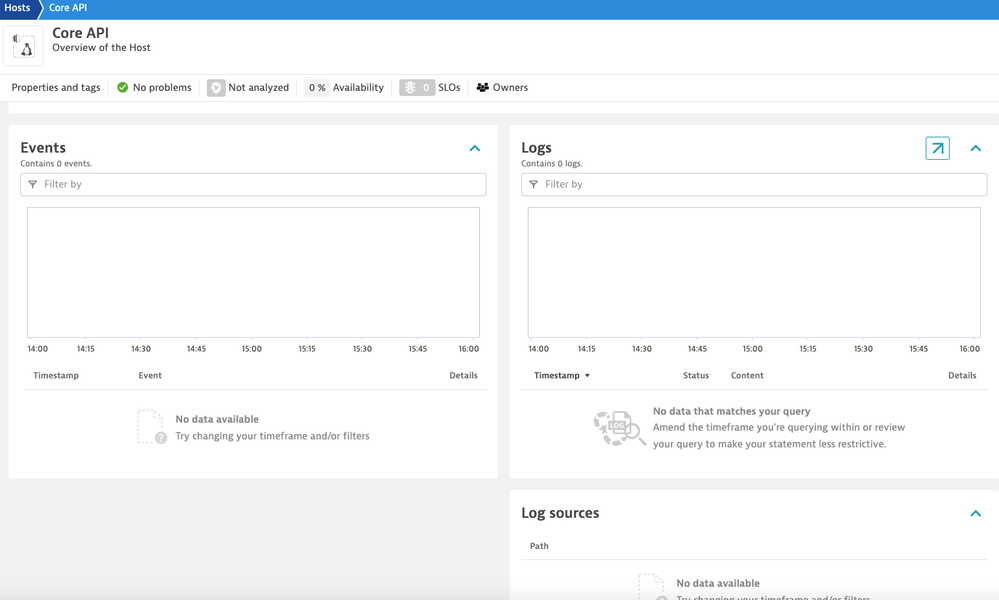Open logs in viewer via arrow icon
999x600 pixels.
coord(937,148)
